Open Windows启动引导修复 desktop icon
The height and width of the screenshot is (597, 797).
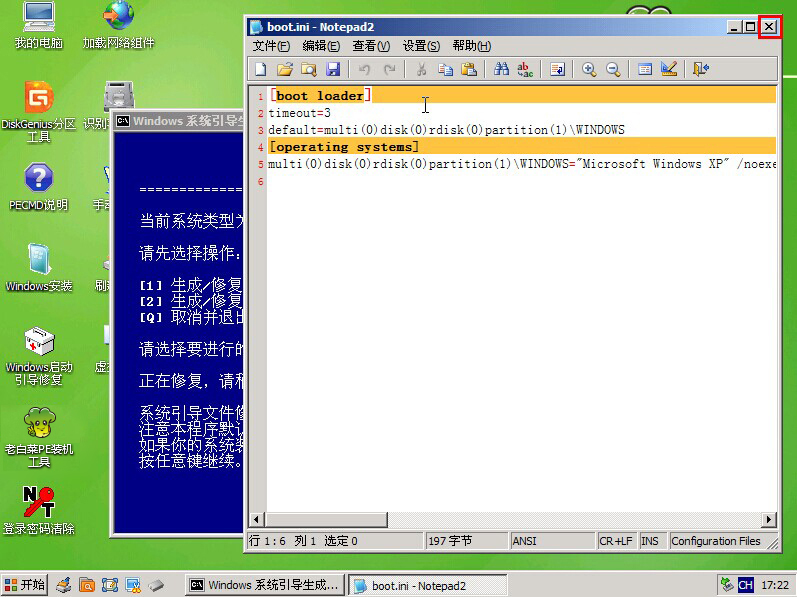tap(39, 356)
